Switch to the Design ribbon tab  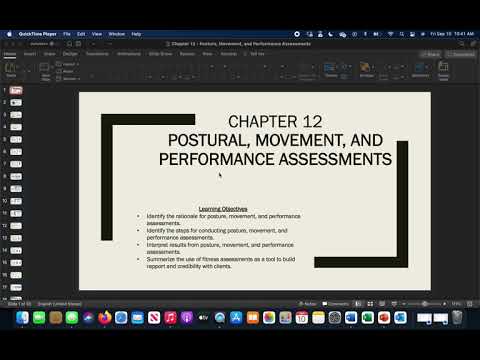[x=70, y=54]
